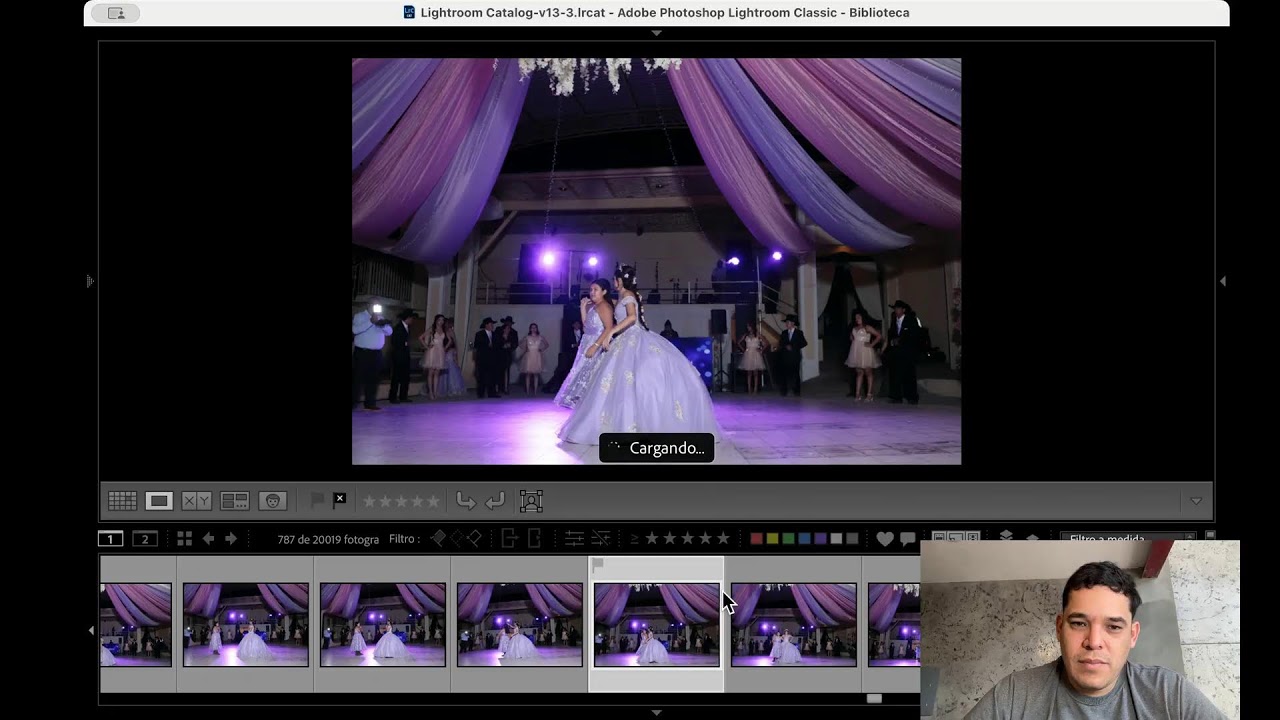Filter by green color label
The width and height of the screenshot is (1280, 720).
[789, 539]
